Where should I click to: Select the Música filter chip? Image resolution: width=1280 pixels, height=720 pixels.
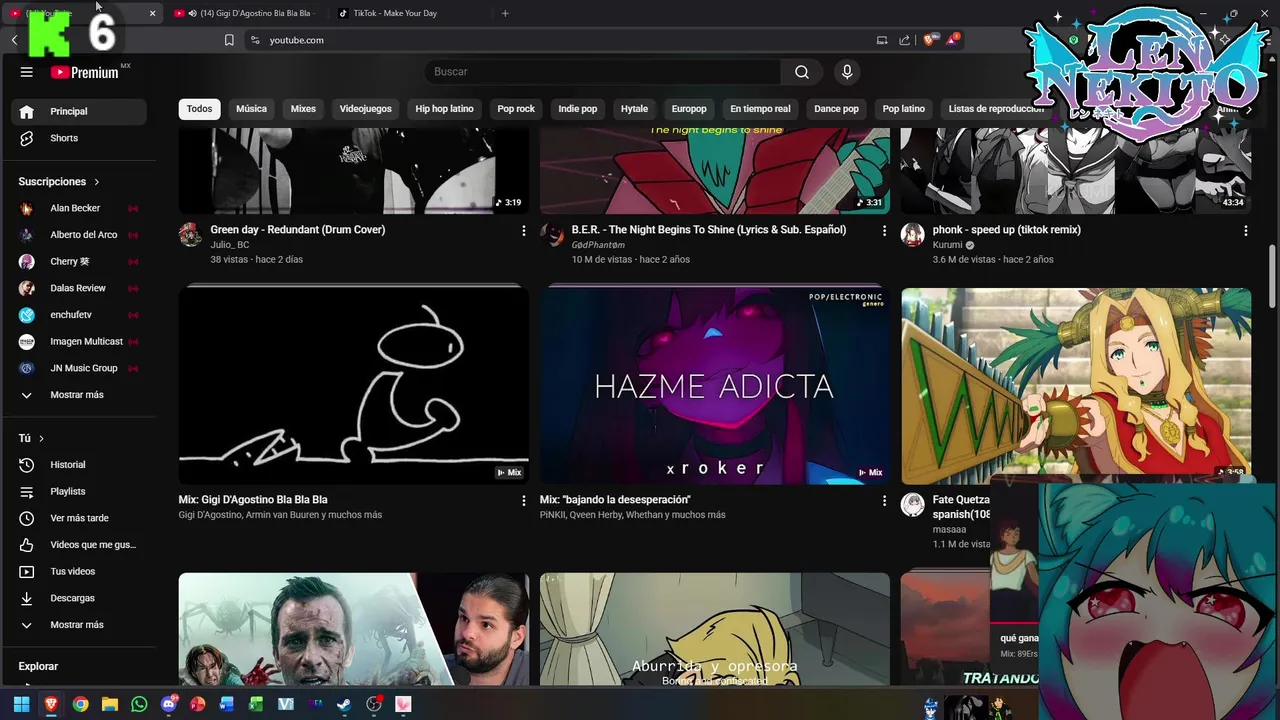tap(251, 109)
